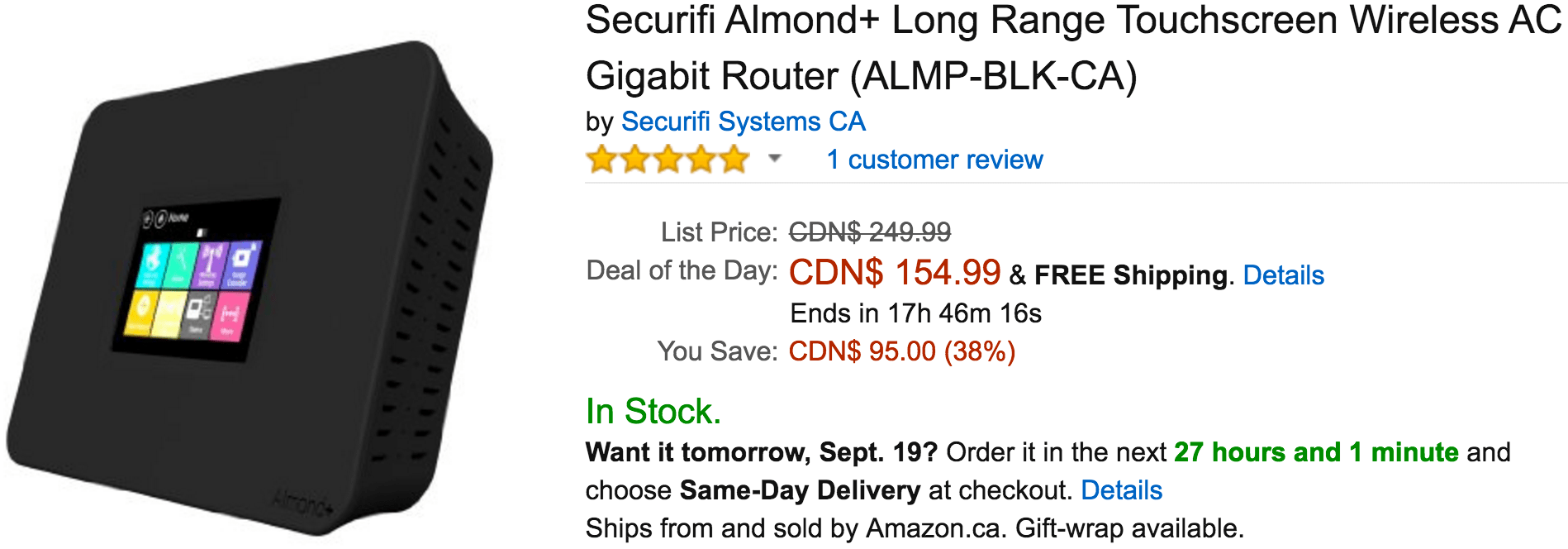Click the Securifi Almond+ product title

tap(1073, 48)
